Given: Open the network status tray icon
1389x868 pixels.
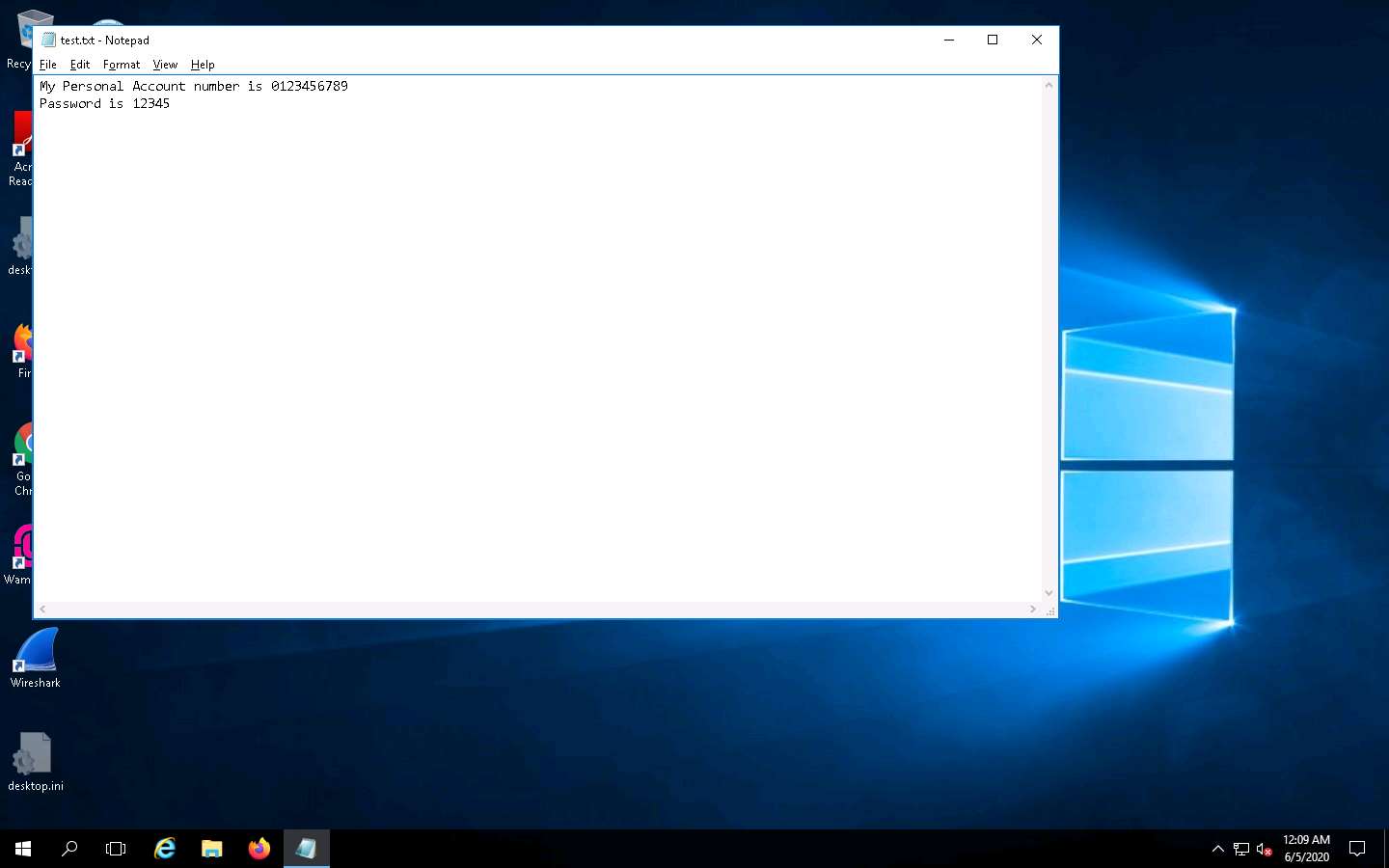Looking at the screenshot, I should [x=1241, y=849].
